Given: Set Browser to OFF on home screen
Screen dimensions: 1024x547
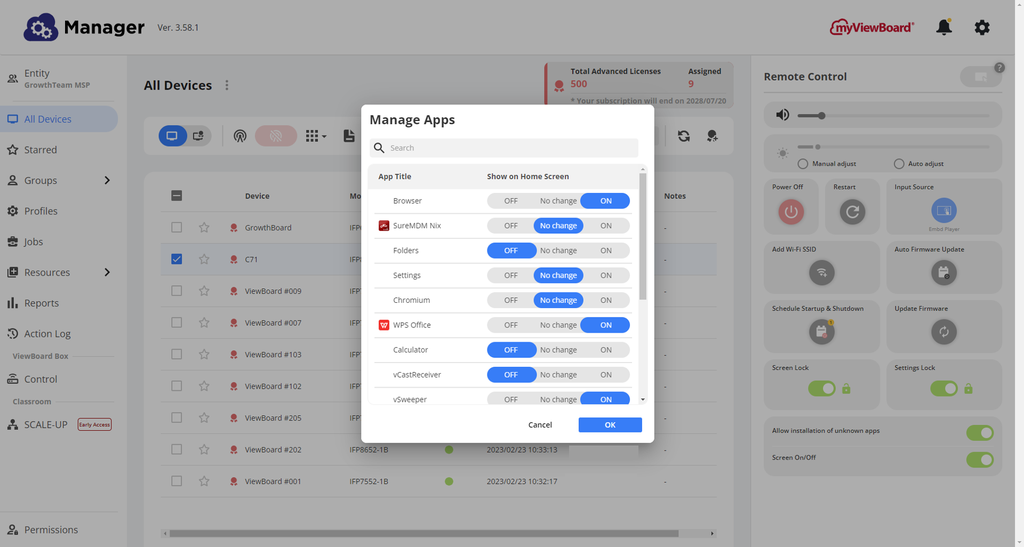Looking at the screenshot, I should (x=511, y=201).
